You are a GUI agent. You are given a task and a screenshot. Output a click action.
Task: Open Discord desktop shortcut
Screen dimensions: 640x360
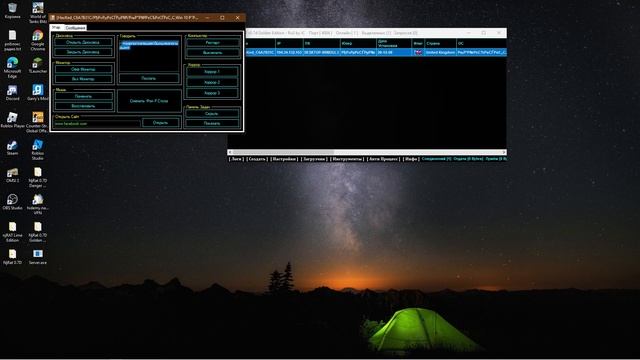(x=12, y=93)
